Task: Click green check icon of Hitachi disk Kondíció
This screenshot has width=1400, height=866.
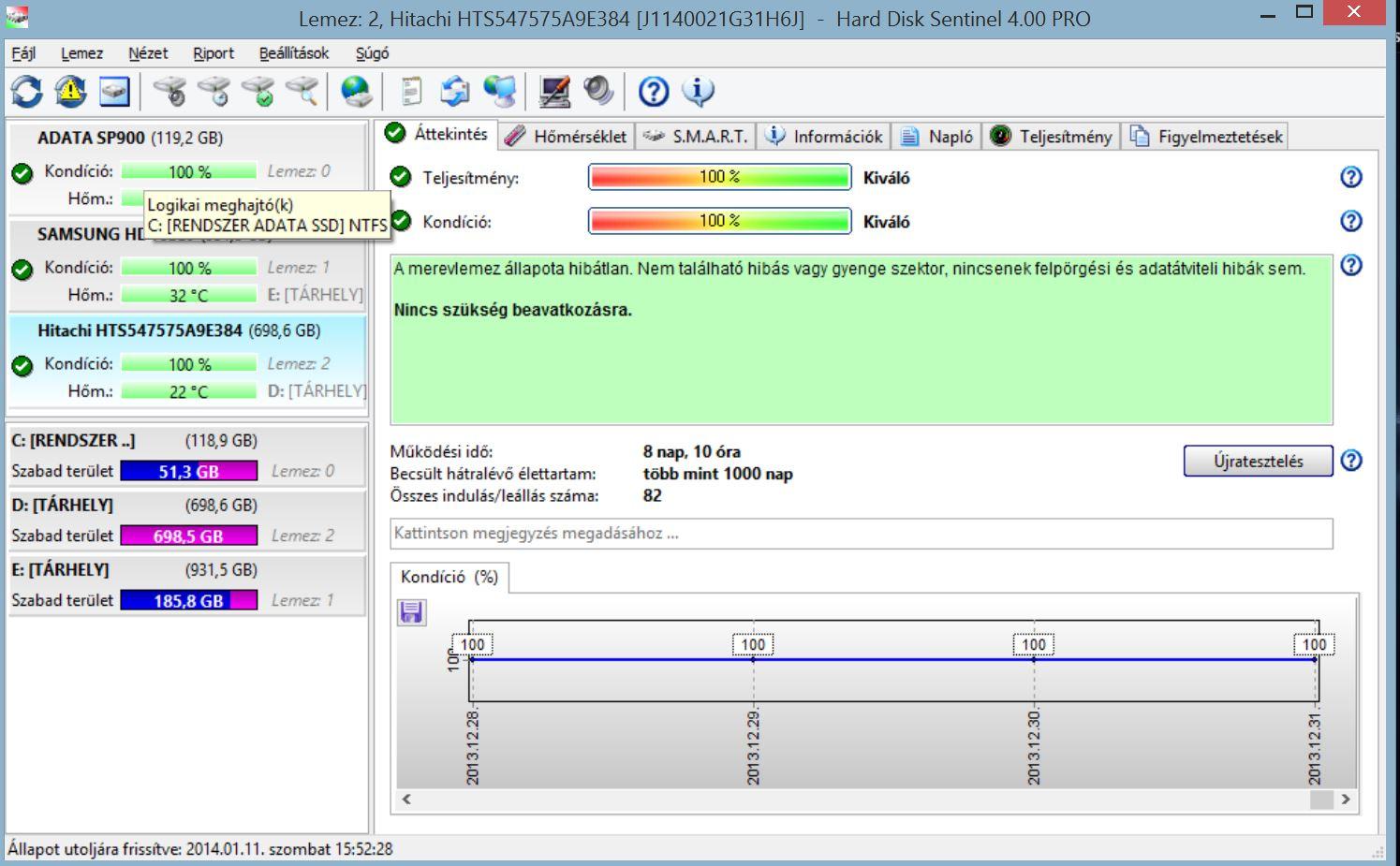Action: (x=22, y=365)
